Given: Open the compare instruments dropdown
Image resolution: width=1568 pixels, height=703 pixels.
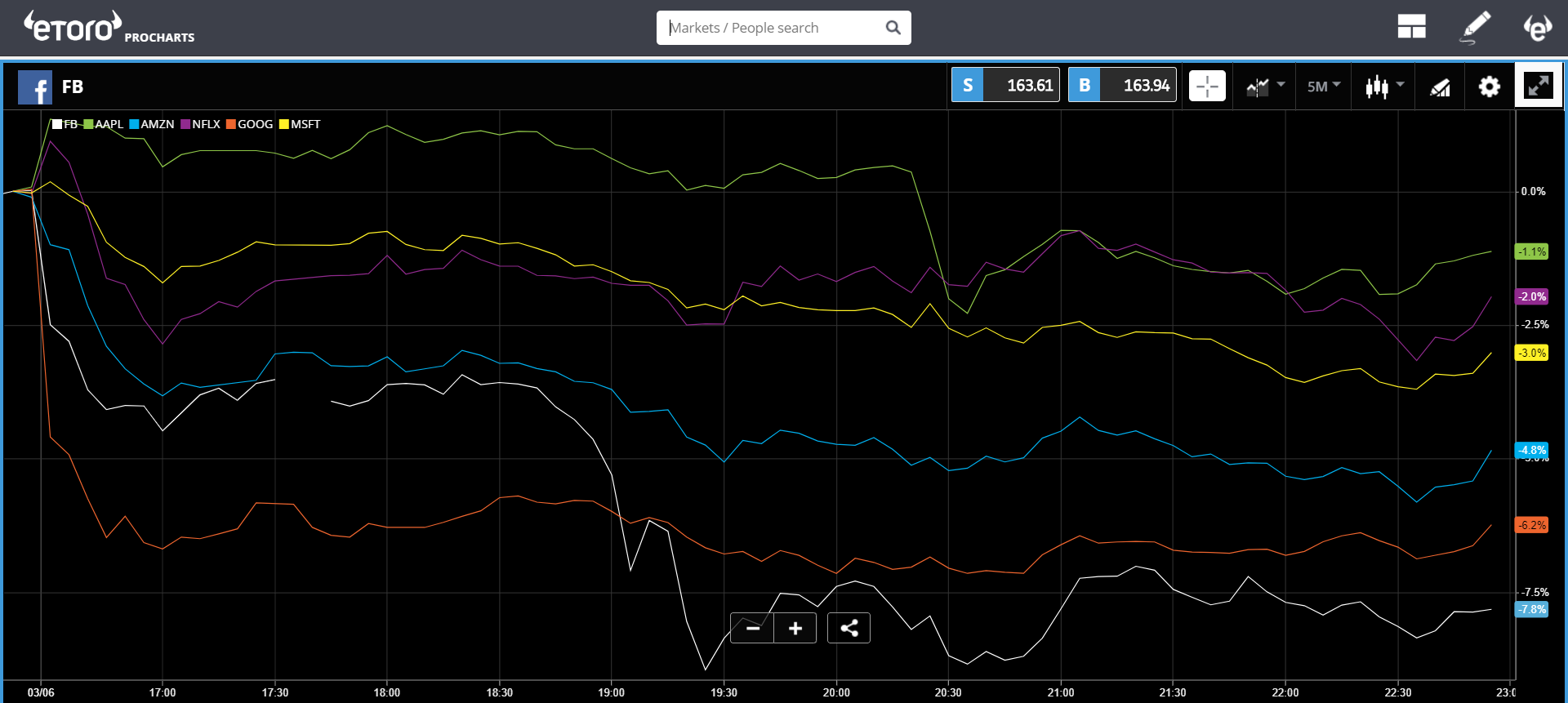Looking at the screenshot, I should click(x=1265, y=86).
